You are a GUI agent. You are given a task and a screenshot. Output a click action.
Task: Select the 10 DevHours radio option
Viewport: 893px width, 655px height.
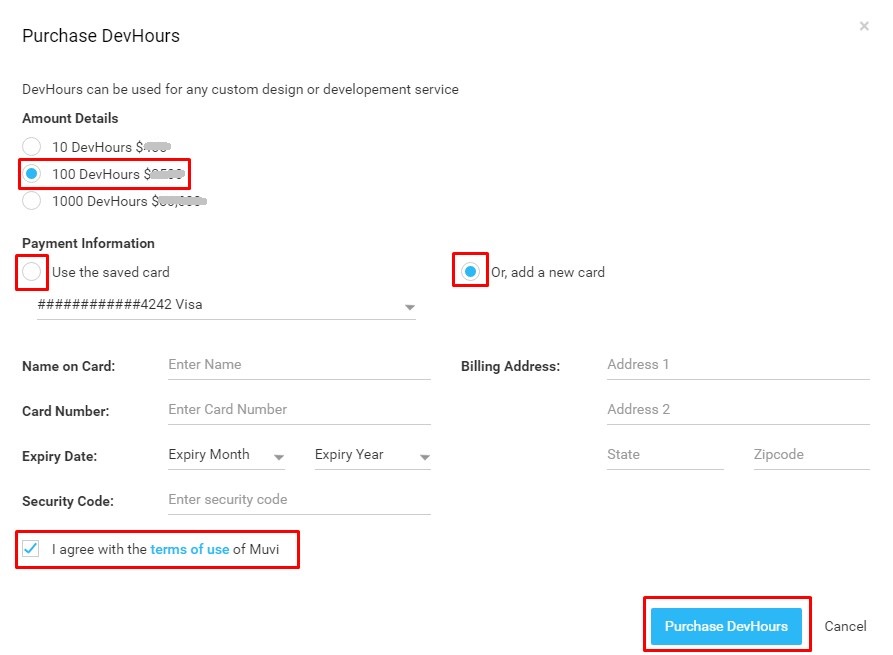click(31, 146)
